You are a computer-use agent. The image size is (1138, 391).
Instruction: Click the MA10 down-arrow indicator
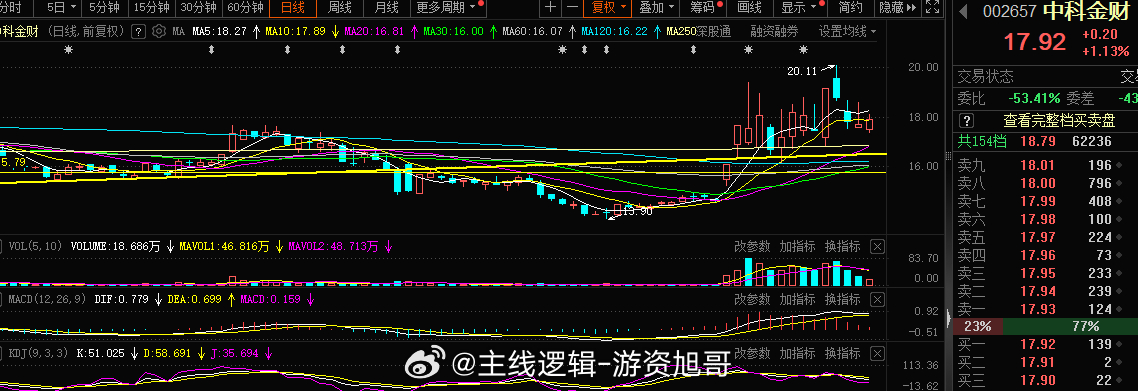335,32
